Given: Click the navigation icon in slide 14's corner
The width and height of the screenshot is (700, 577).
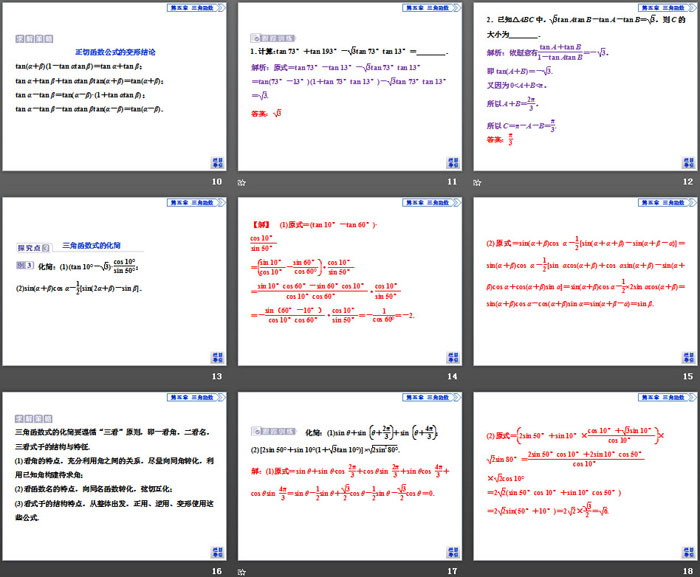Looking at the screenshot, I should [x=453, y=357].
